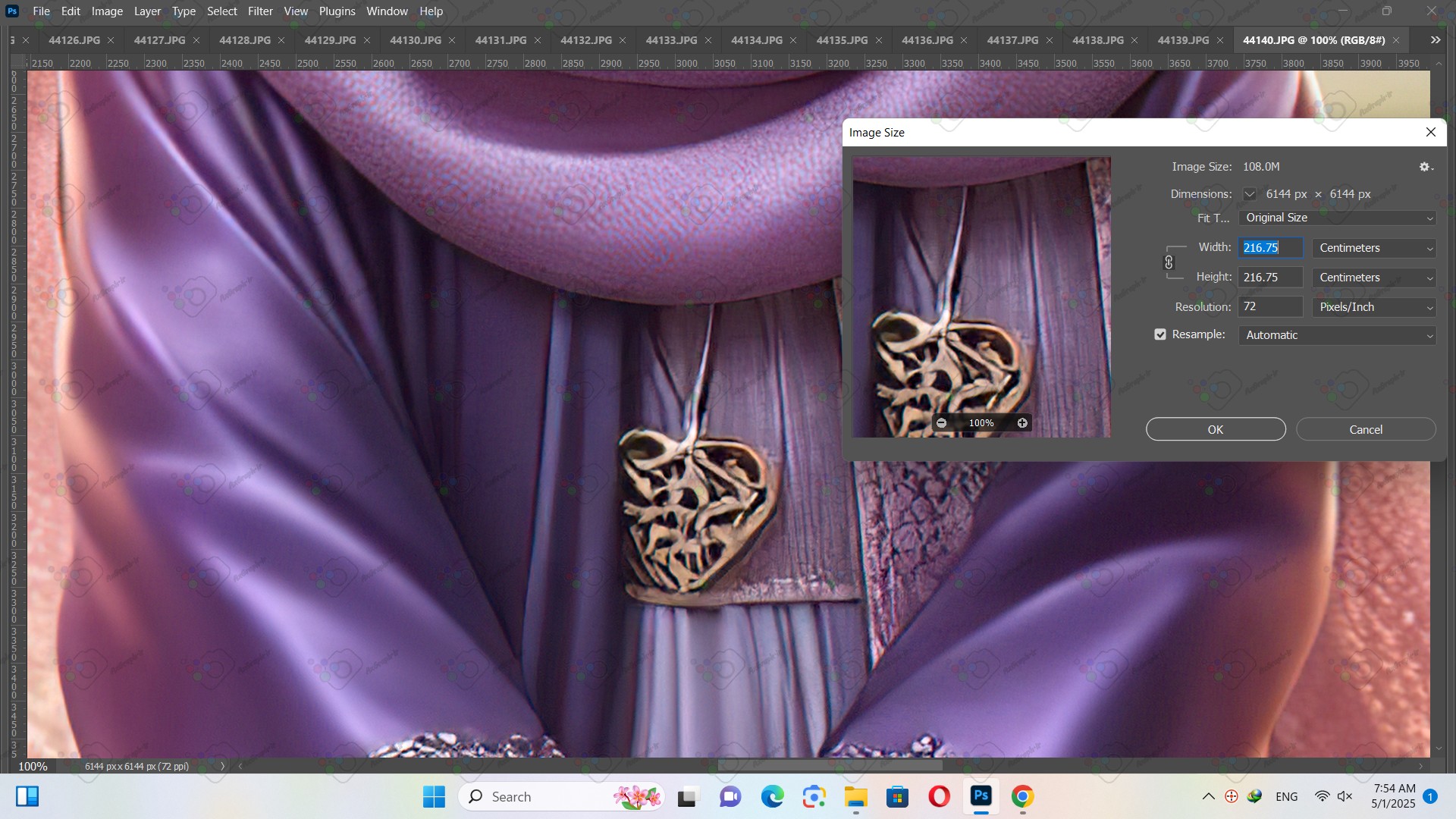Open the Wi-Fi network tray icon
This screenshot has height=819, width=1456.
(x=1322, y=797)
